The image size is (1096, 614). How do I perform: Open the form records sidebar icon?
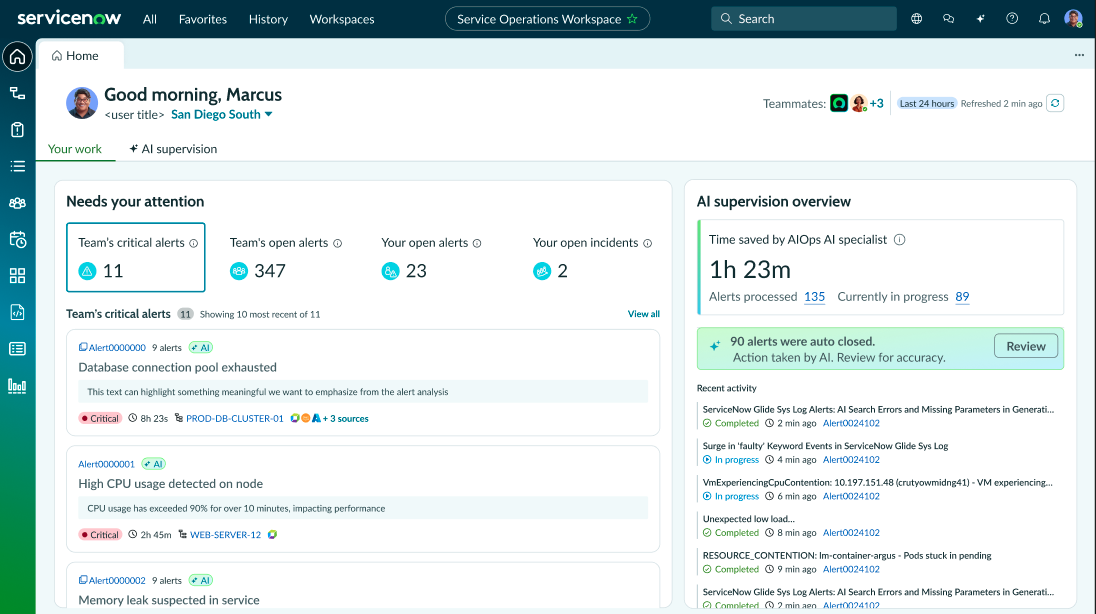point(17,349)
